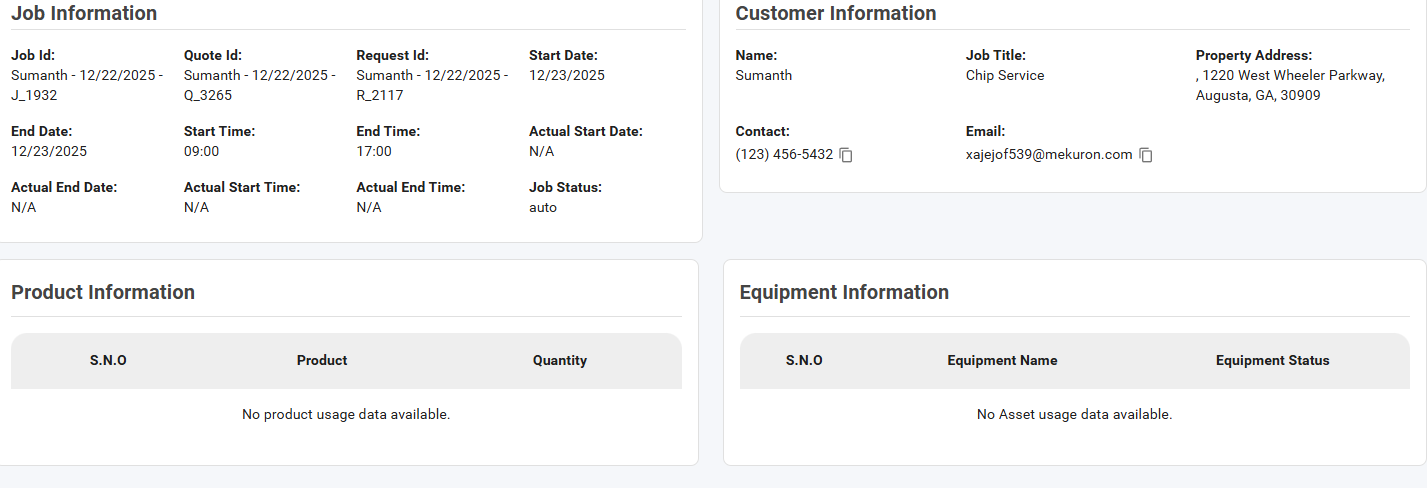Select the Quantity column header

[x=559, y=360]
